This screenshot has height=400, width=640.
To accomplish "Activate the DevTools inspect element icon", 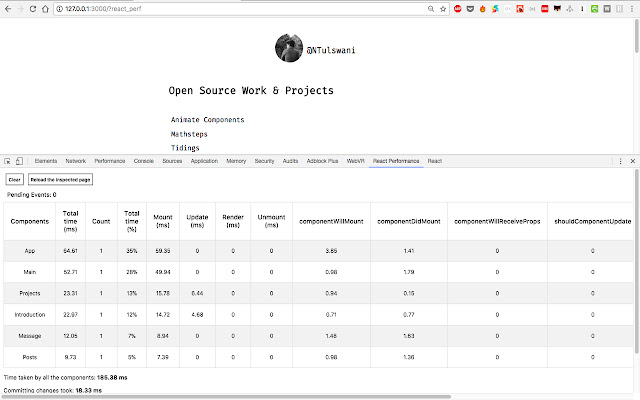I will coord(7,161).
